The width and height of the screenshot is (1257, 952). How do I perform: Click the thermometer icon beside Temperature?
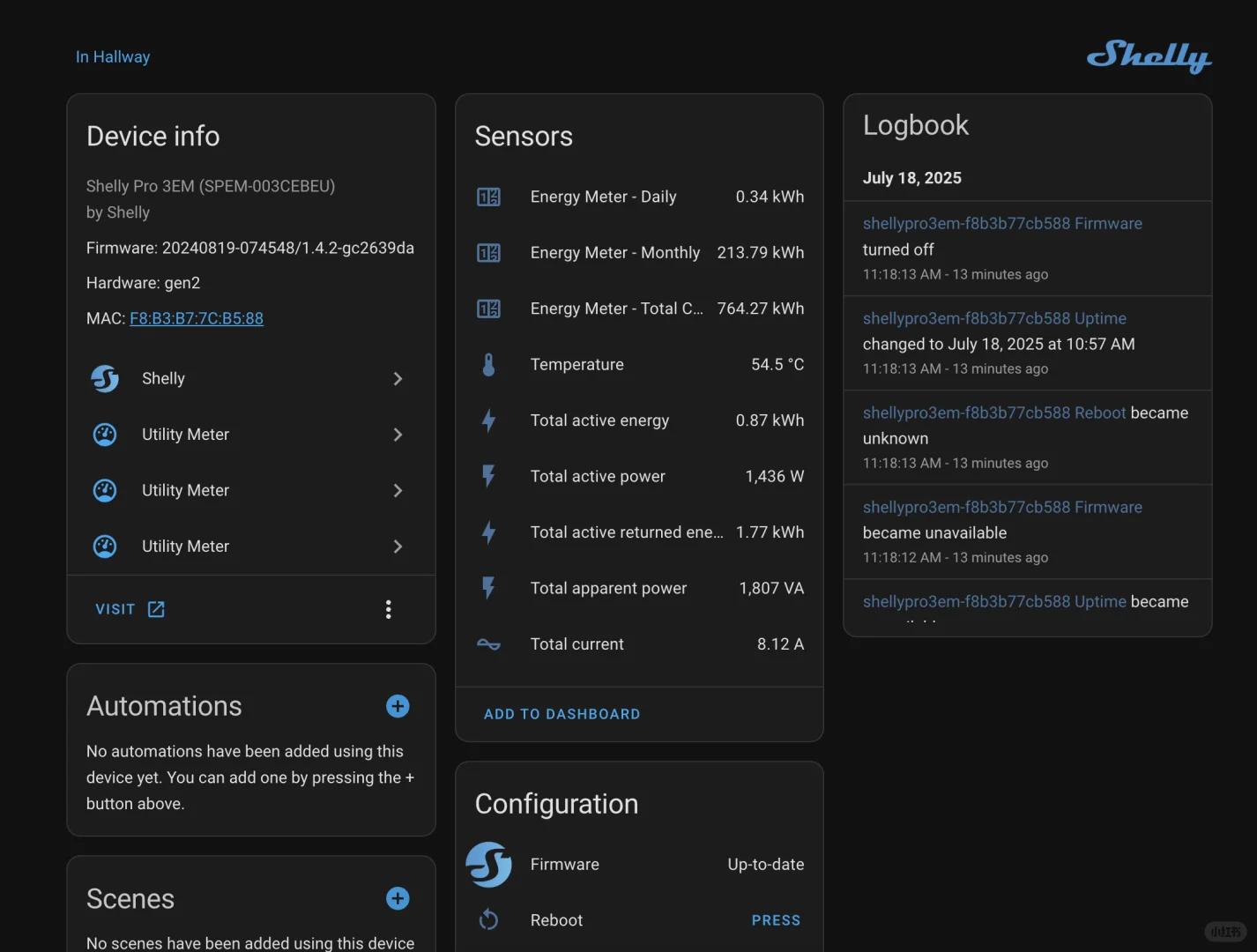[488, 365]
